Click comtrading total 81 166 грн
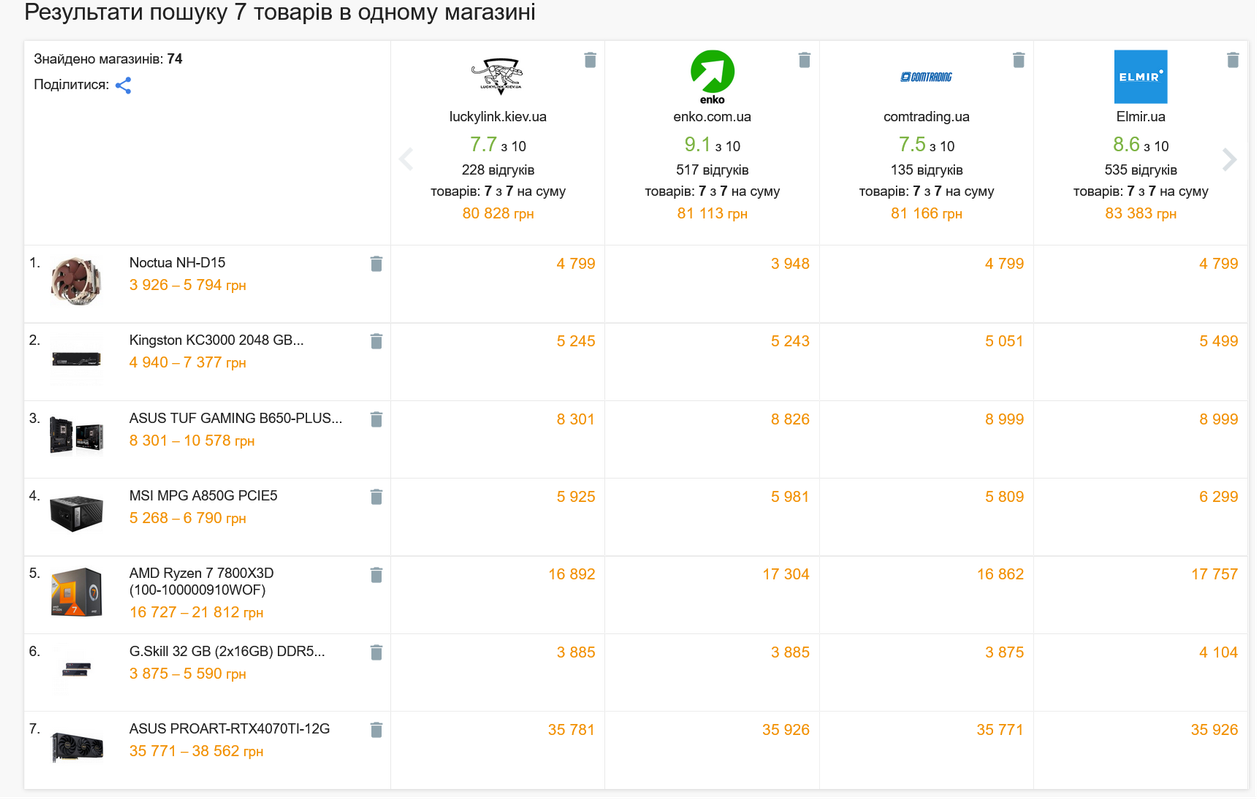 [926, 214]
